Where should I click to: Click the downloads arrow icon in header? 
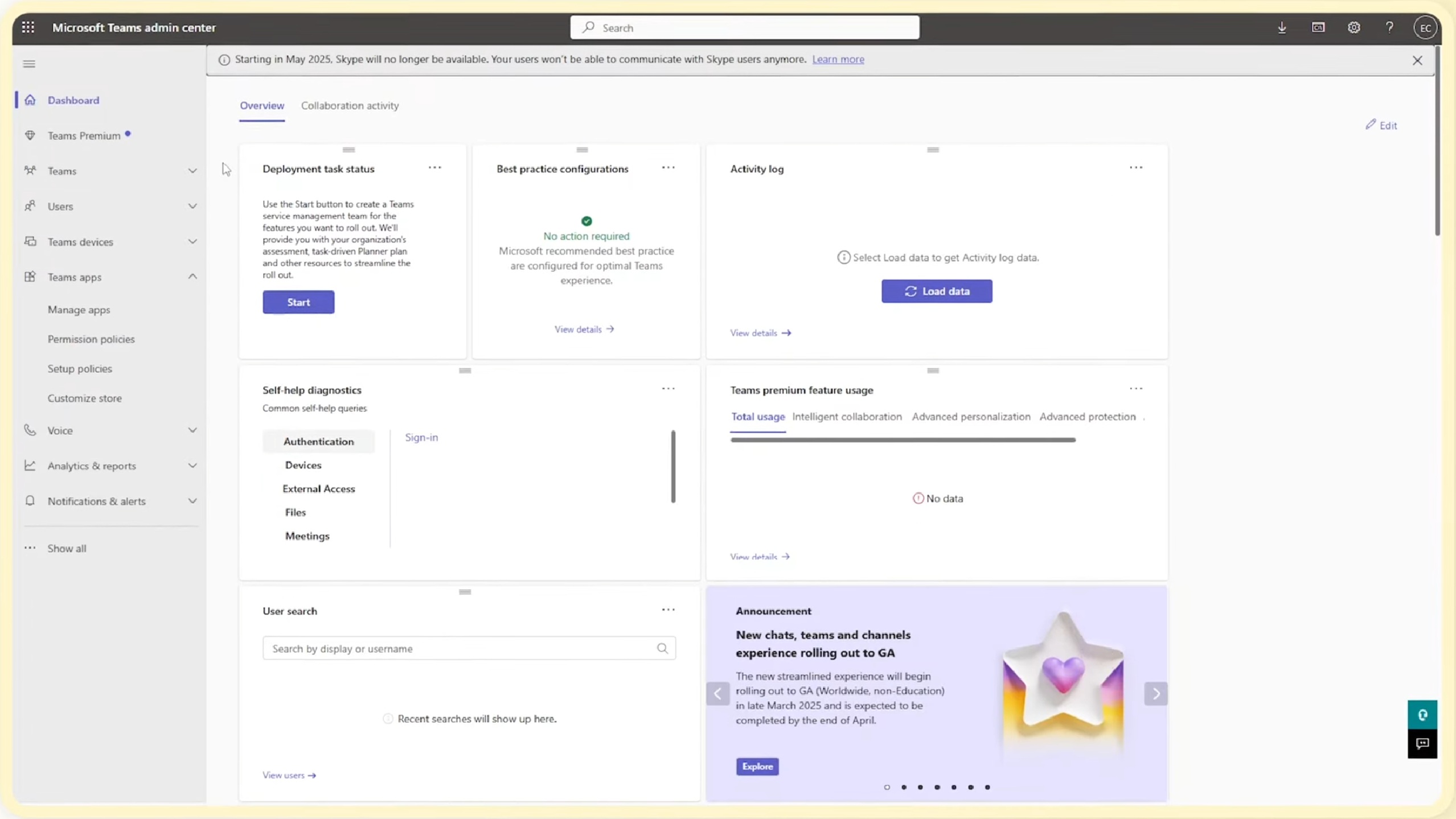[1282, 27]
